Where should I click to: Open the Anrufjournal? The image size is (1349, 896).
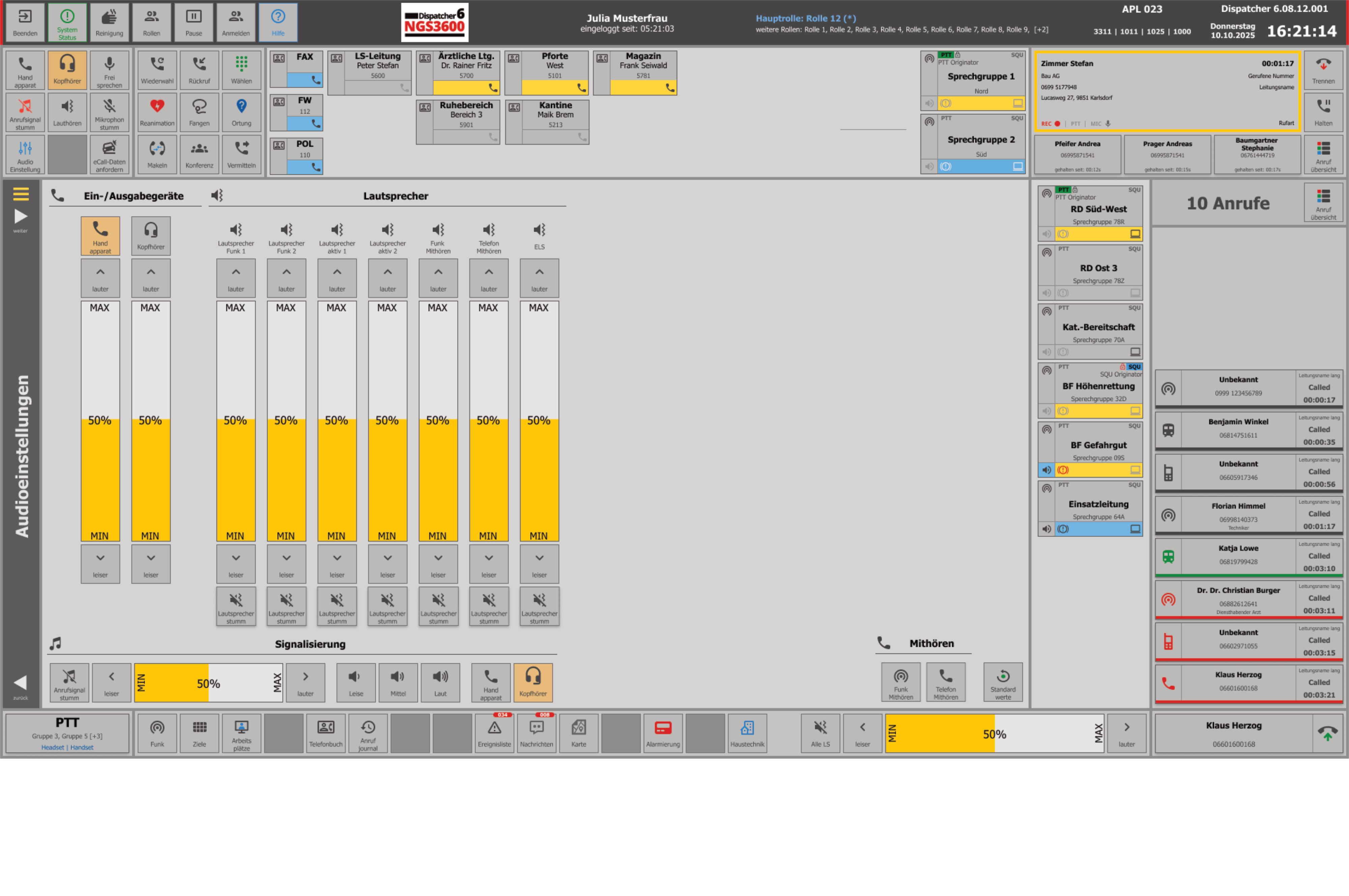tap(368, 733)
